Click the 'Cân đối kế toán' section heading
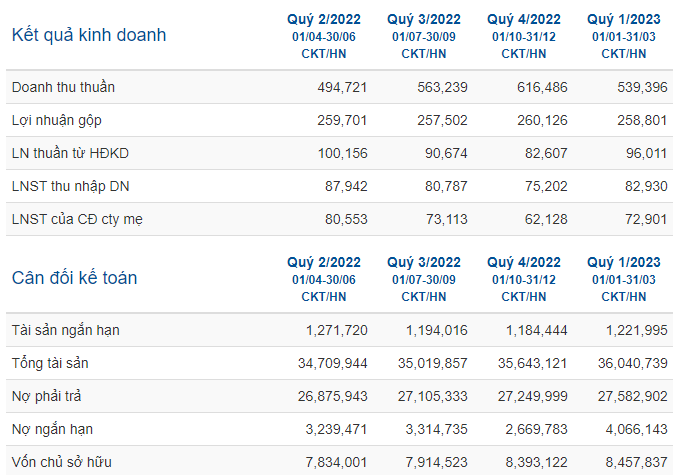 (74, 278)
